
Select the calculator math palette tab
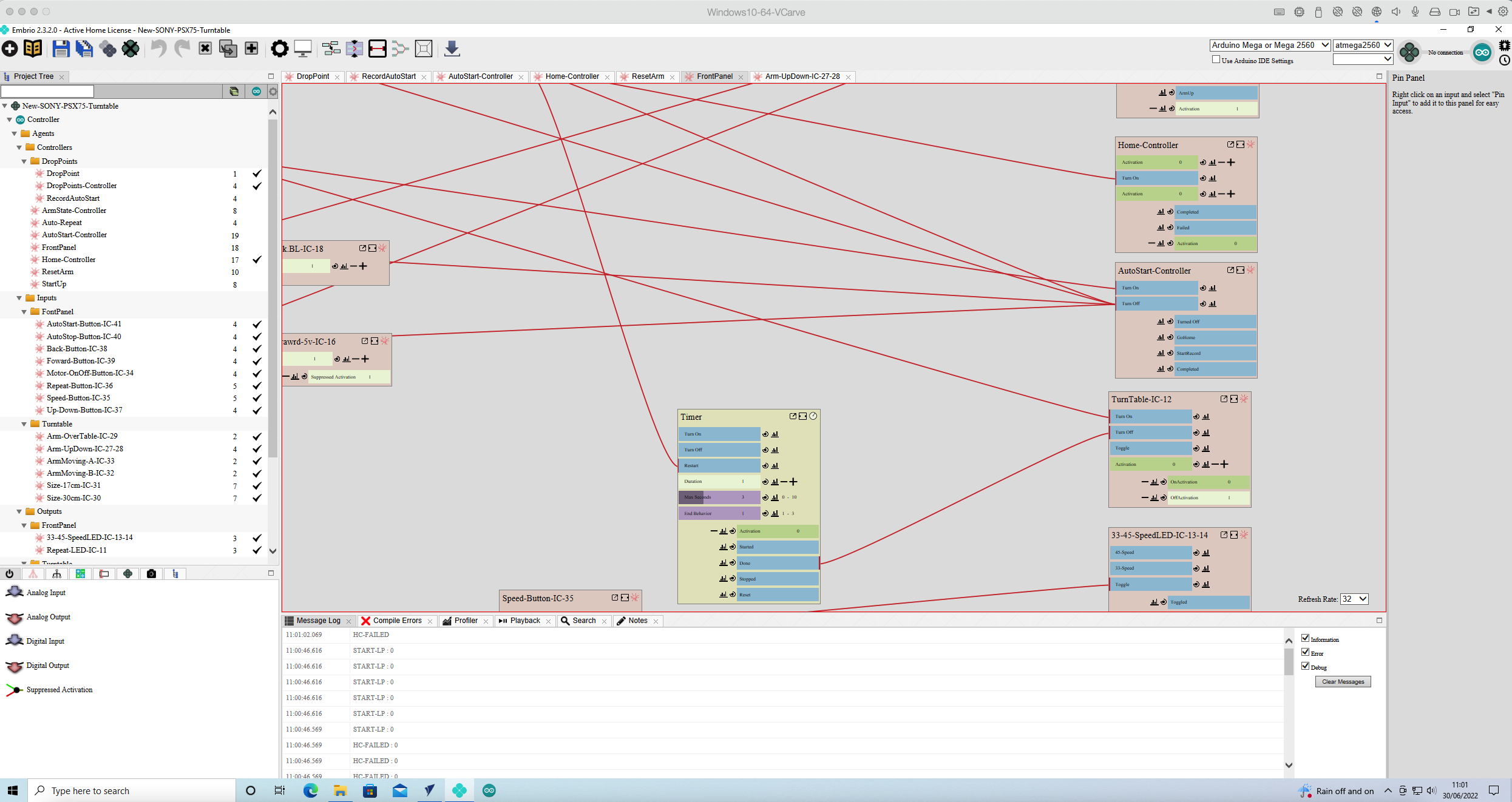[x=80, y=574]
